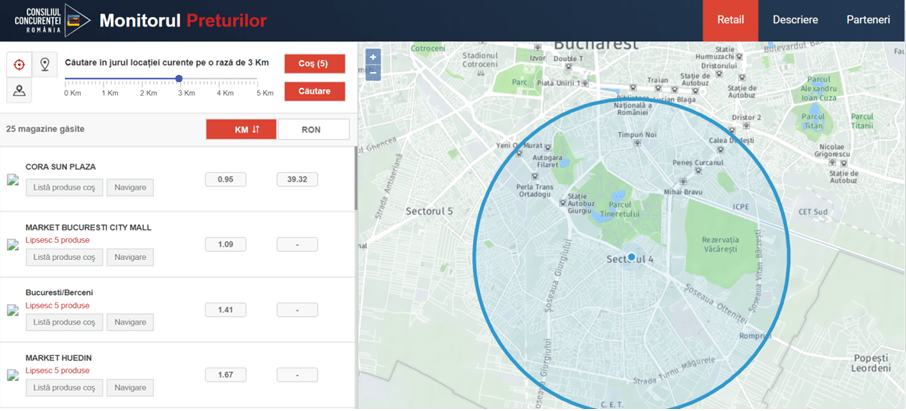Click the map pin location icon
The image size is (906, 411).
44,65
